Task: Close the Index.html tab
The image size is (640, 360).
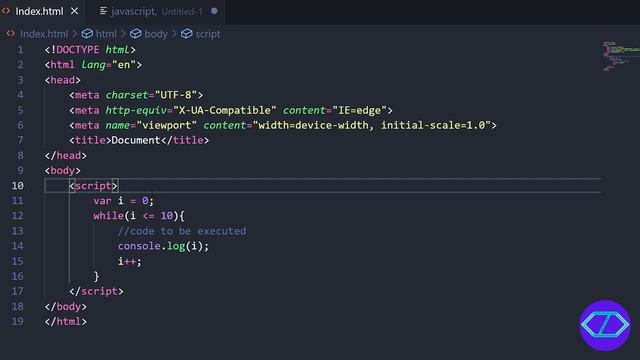Action: 74,11
